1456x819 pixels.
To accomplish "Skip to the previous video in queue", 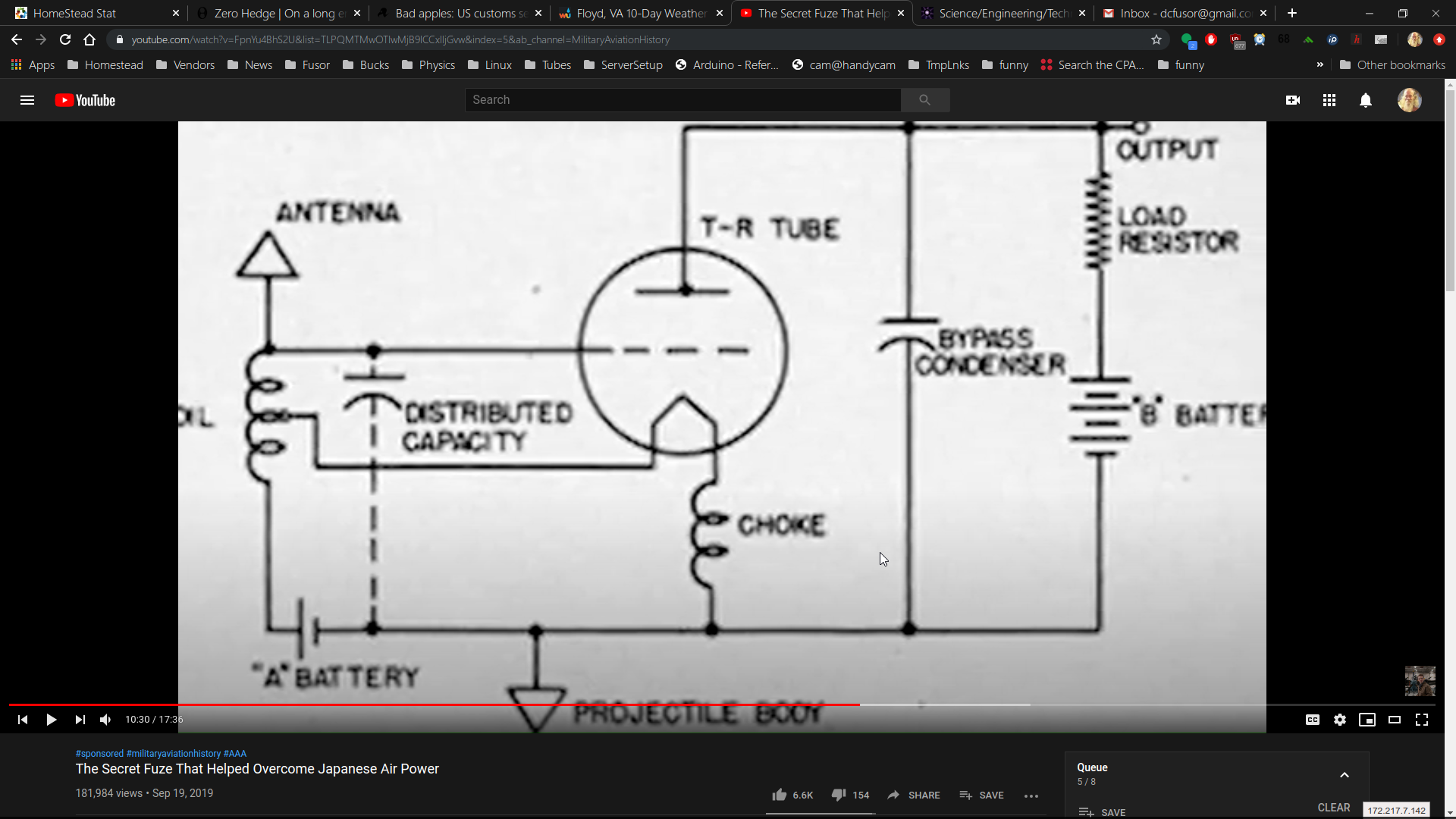I will (x=23, y=720).
